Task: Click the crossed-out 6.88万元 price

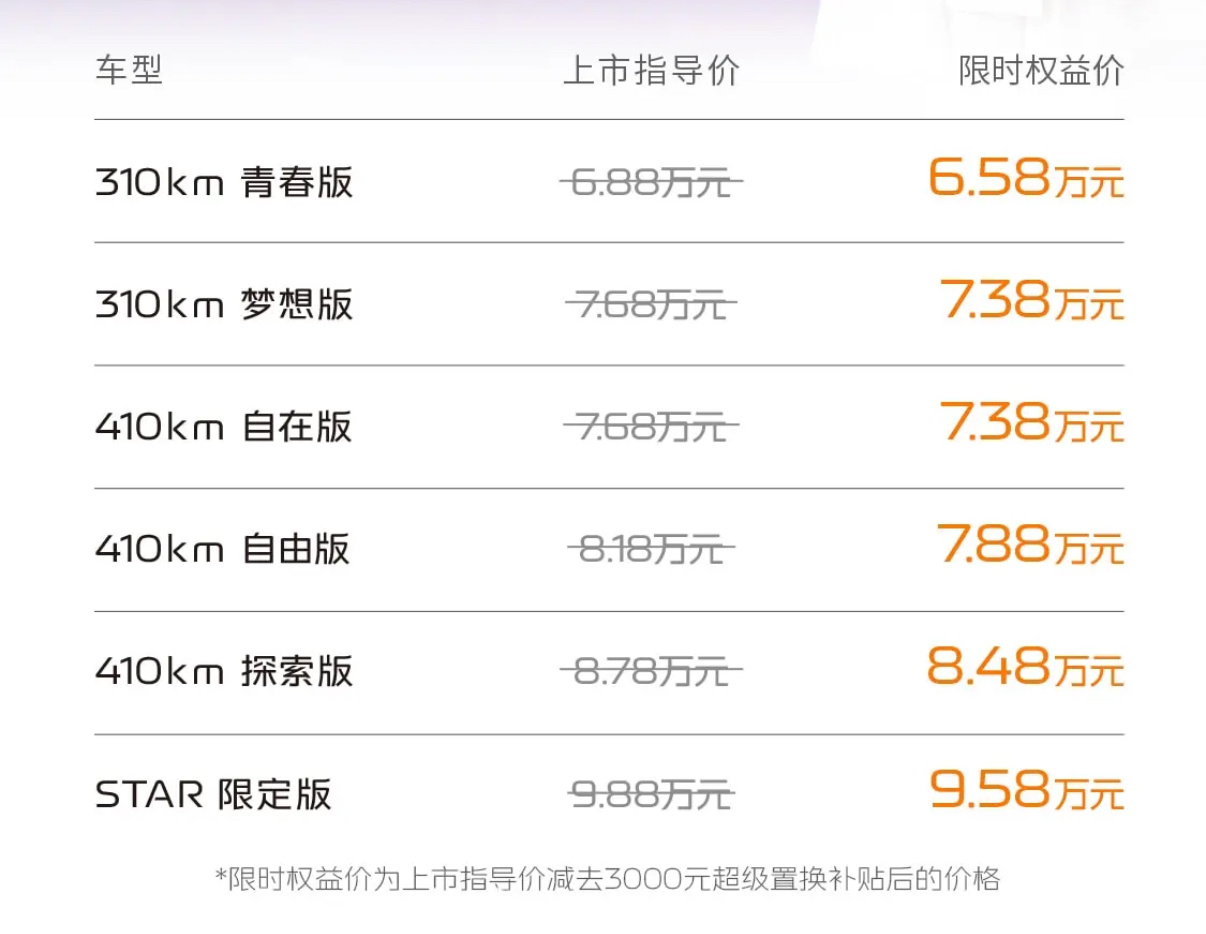Action: [x=651, y=183]
